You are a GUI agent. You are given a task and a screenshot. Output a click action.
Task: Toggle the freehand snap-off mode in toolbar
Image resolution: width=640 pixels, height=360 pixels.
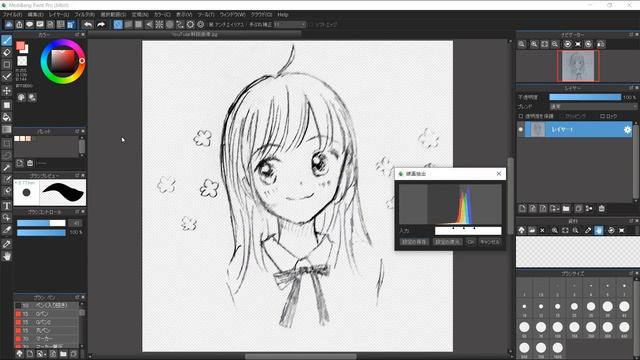coord(118,24)
